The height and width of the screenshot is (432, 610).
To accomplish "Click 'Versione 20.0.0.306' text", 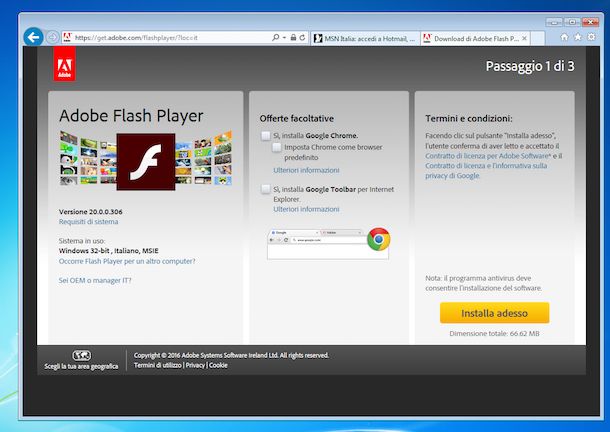I will pyautogui.click(x=91, y=212).
